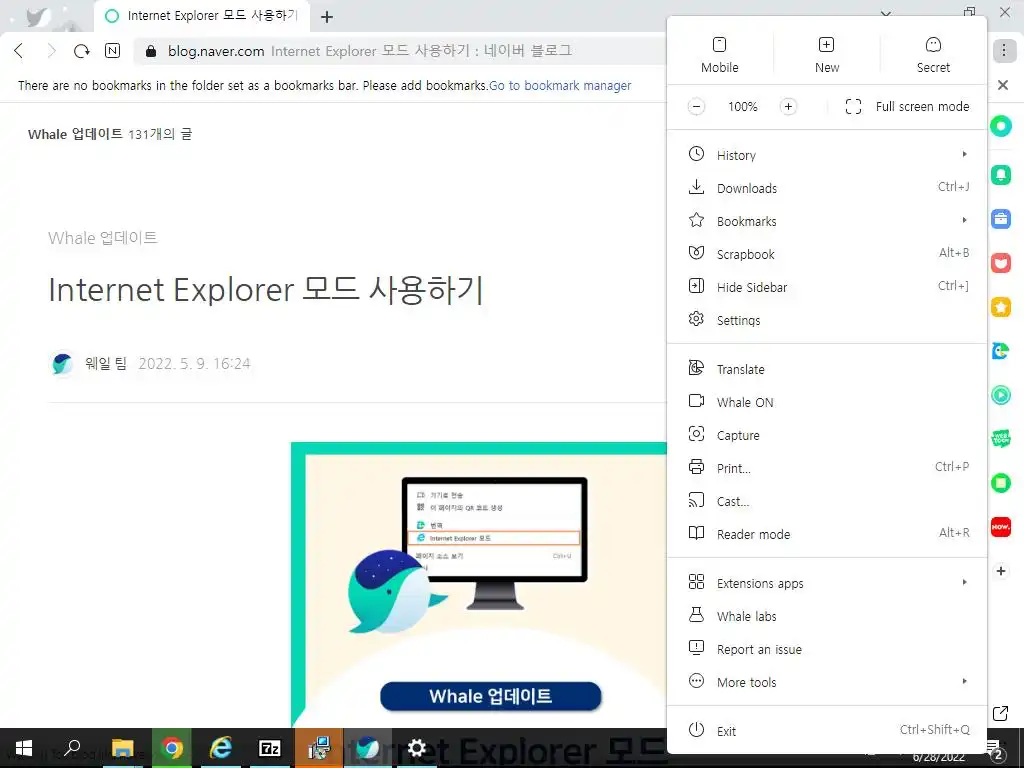The height and width of the screenshot is (768, 1024).
Task: Close the bookmarks bar message
Action: click(1003, 85)
